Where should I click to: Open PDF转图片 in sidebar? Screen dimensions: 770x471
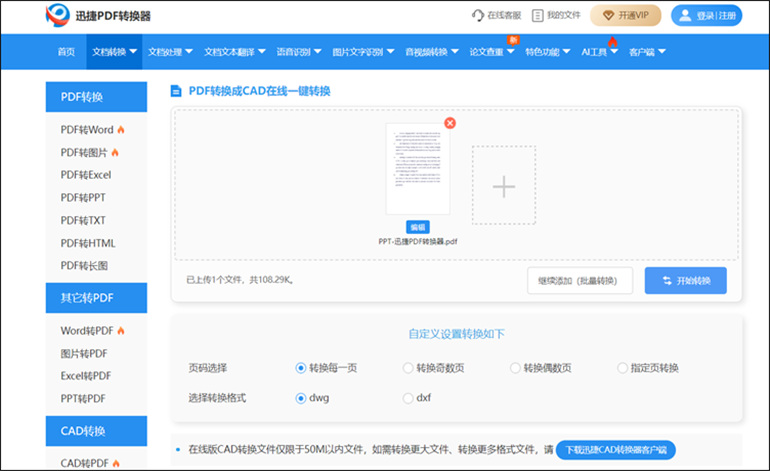pyautogui.click(x=84, y=152)
